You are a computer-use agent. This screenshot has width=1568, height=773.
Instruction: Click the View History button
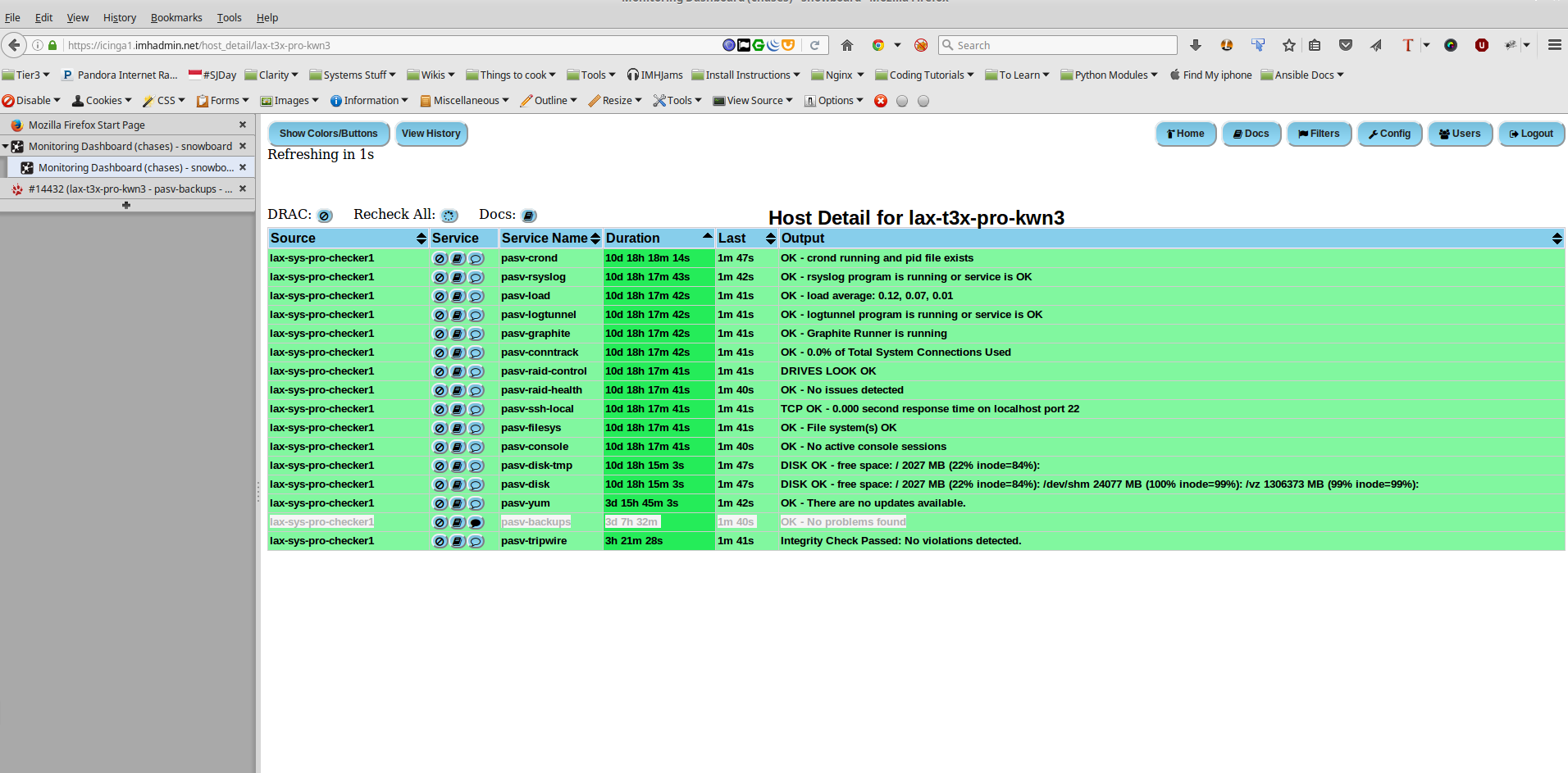point(431,134)
